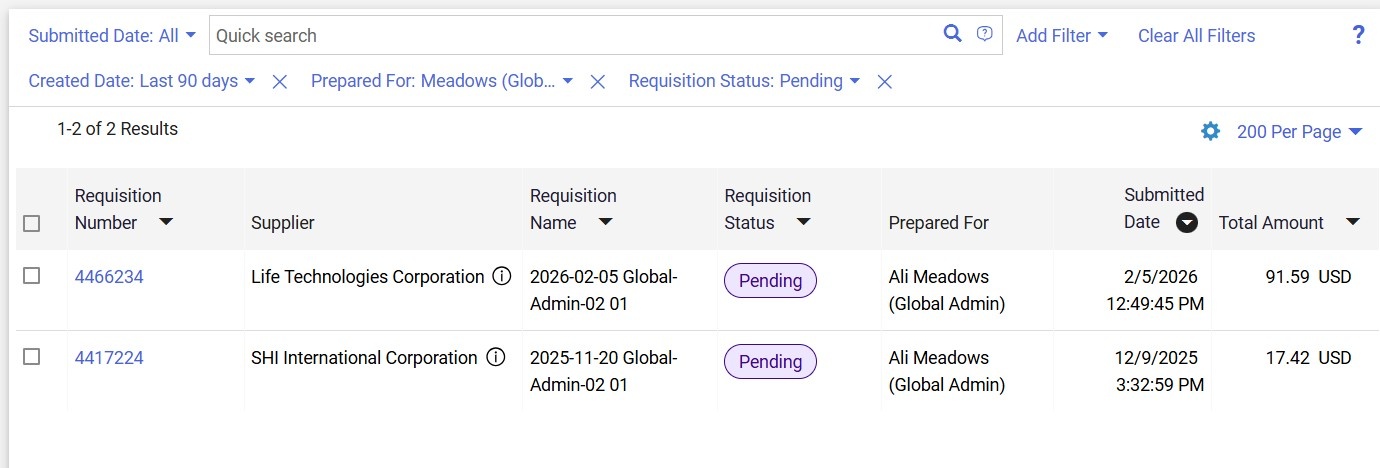Screen dimensions: 1380x468
Task: Show SHI International Corporation supplier info
Action: click(495, 358)
